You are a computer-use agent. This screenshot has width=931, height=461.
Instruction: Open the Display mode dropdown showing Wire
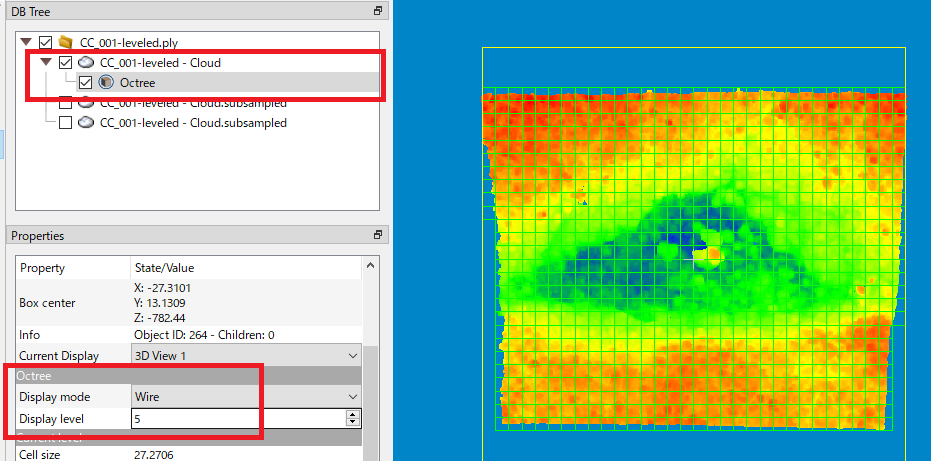tap(246, 397)
